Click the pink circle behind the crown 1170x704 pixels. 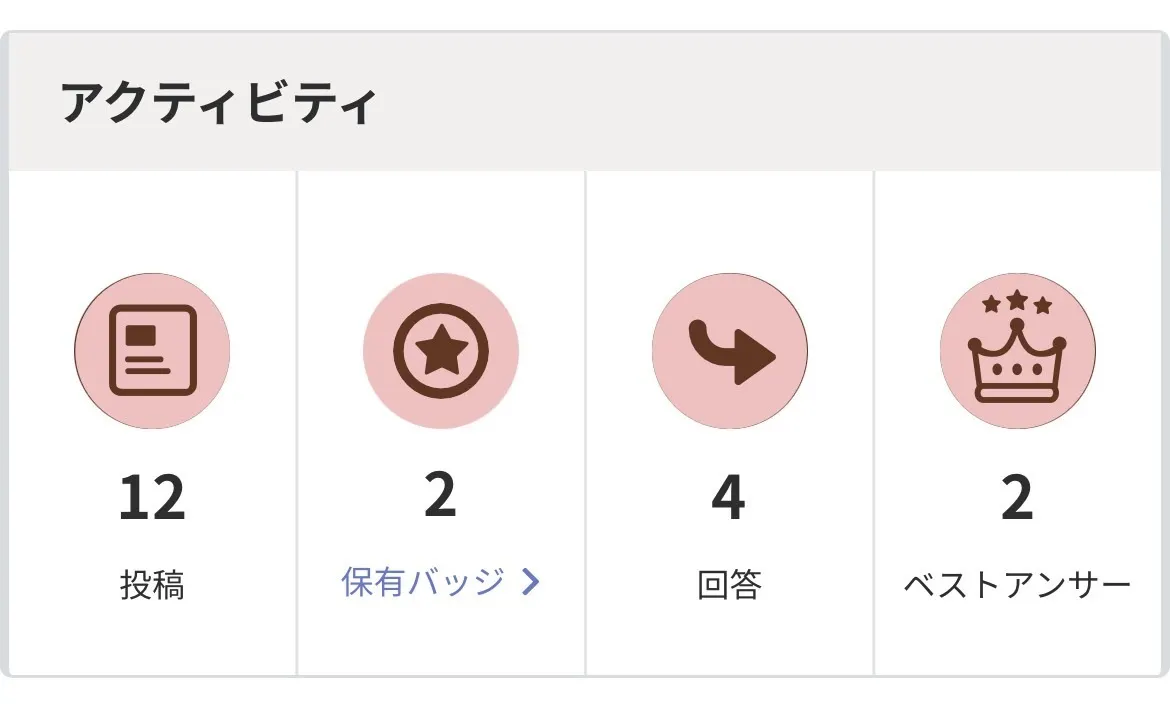point(1018,351)
